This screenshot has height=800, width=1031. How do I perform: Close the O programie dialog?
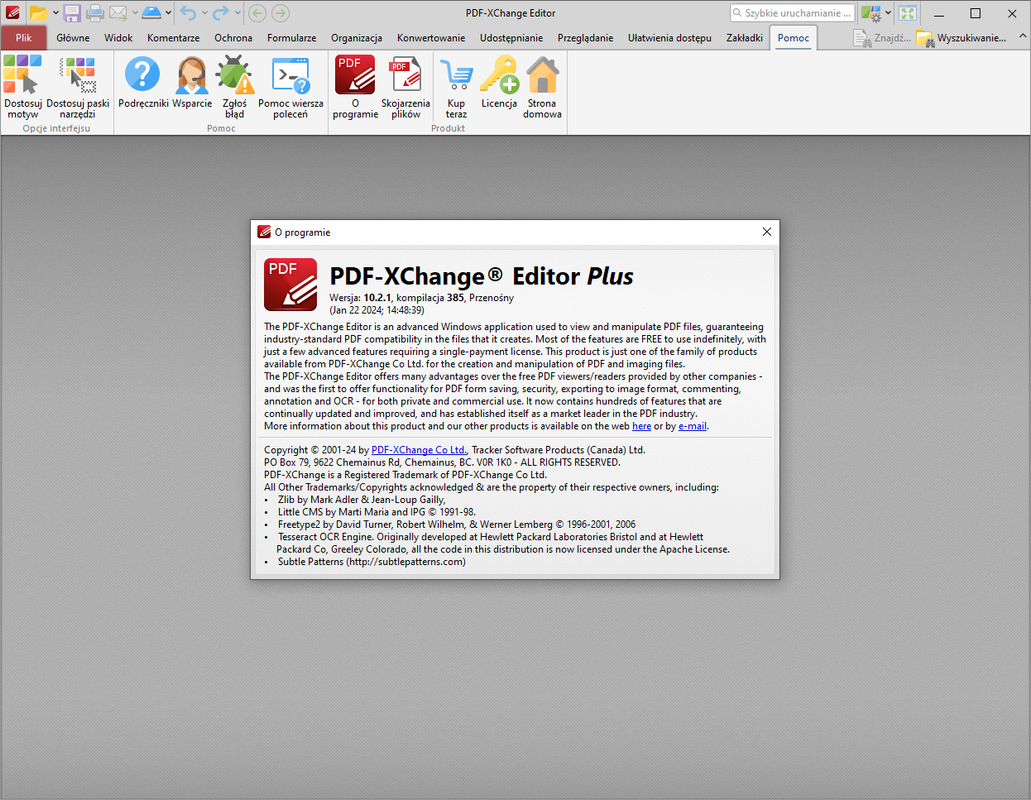coord(767,232)
